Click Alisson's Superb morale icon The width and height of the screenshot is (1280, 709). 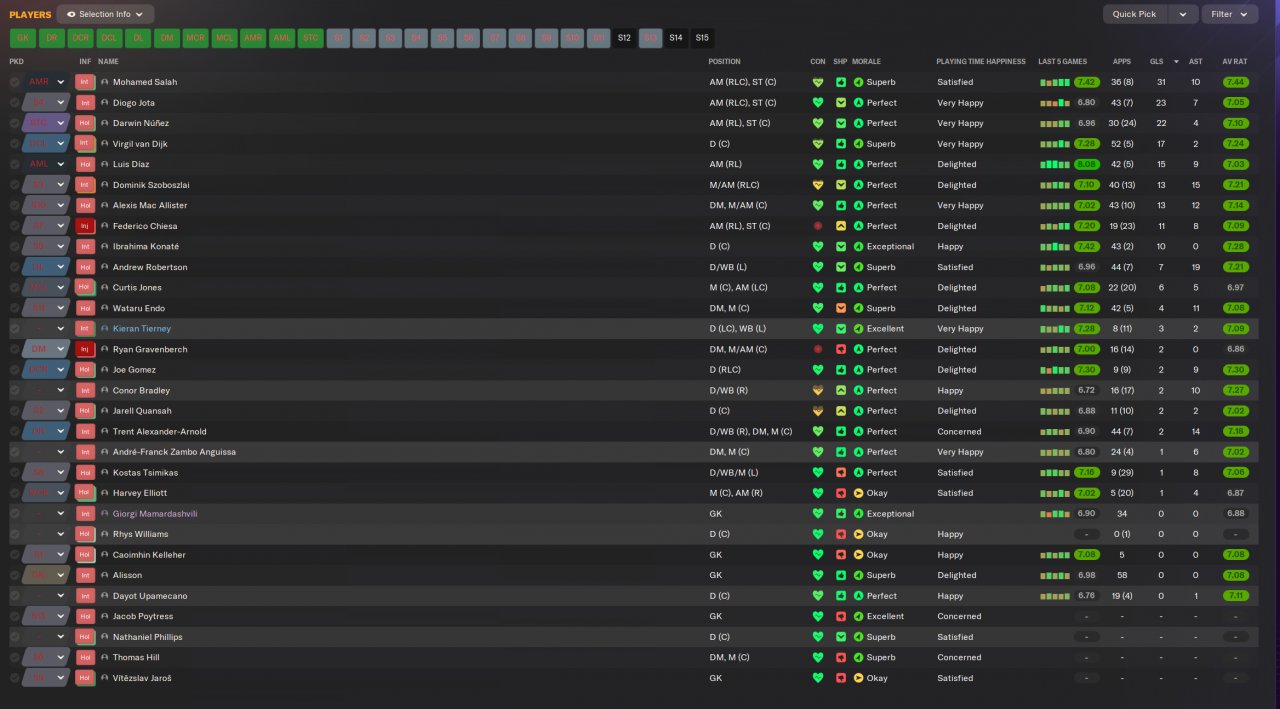858,575
